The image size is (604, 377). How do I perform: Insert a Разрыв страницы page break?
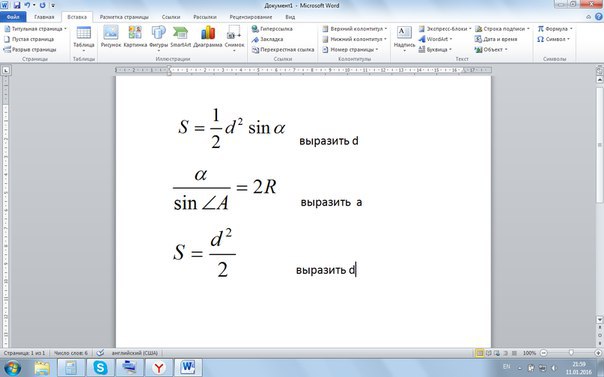[30, 50]
